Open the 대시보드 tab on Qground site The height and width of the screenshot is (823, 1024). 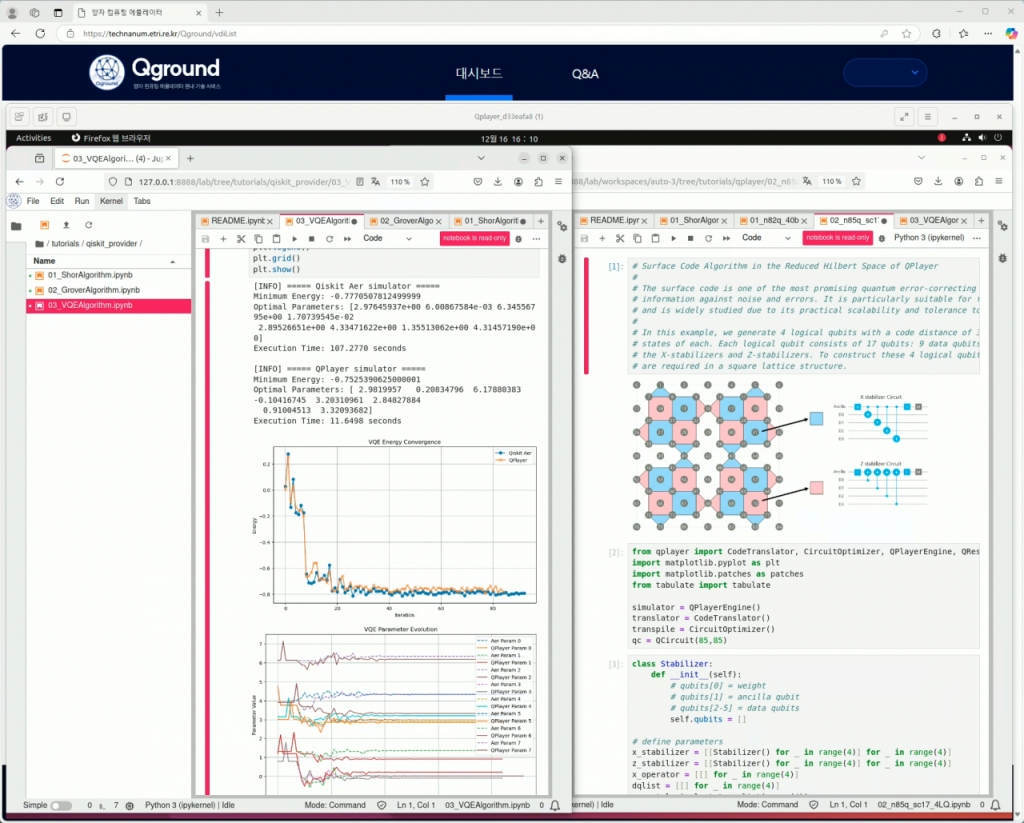479,73
